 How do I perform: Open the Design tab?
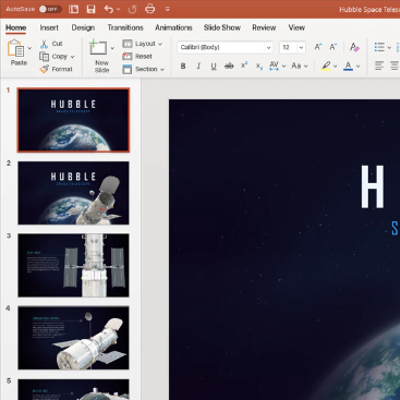pos(83,28)
